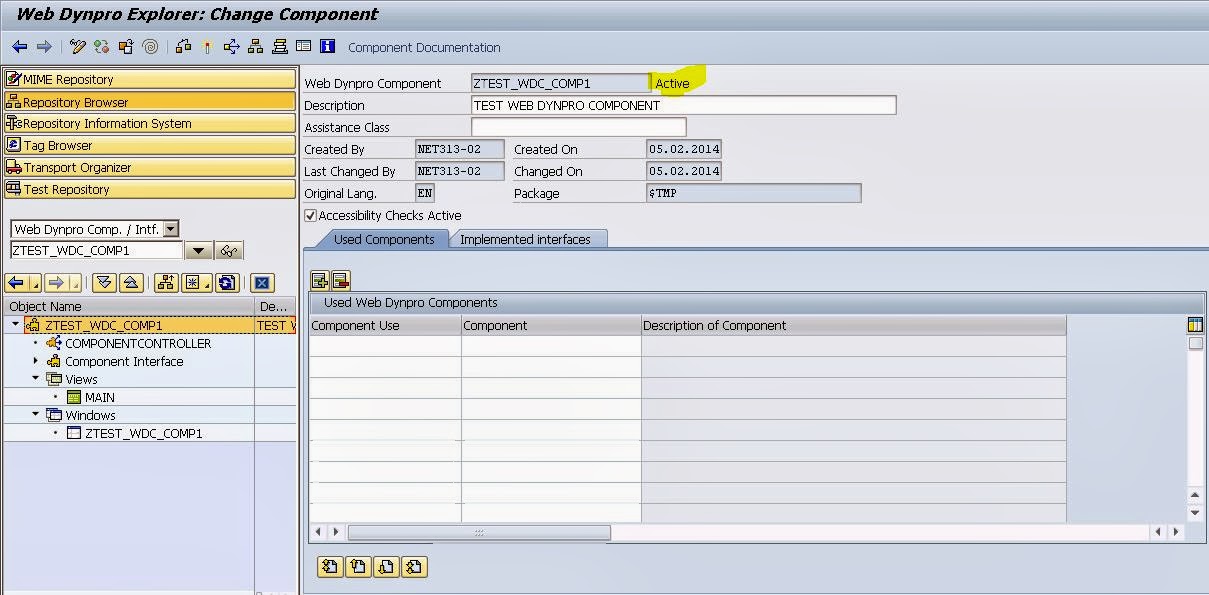Click the hierarchy display toggle icon

click(x=164, y=283)
